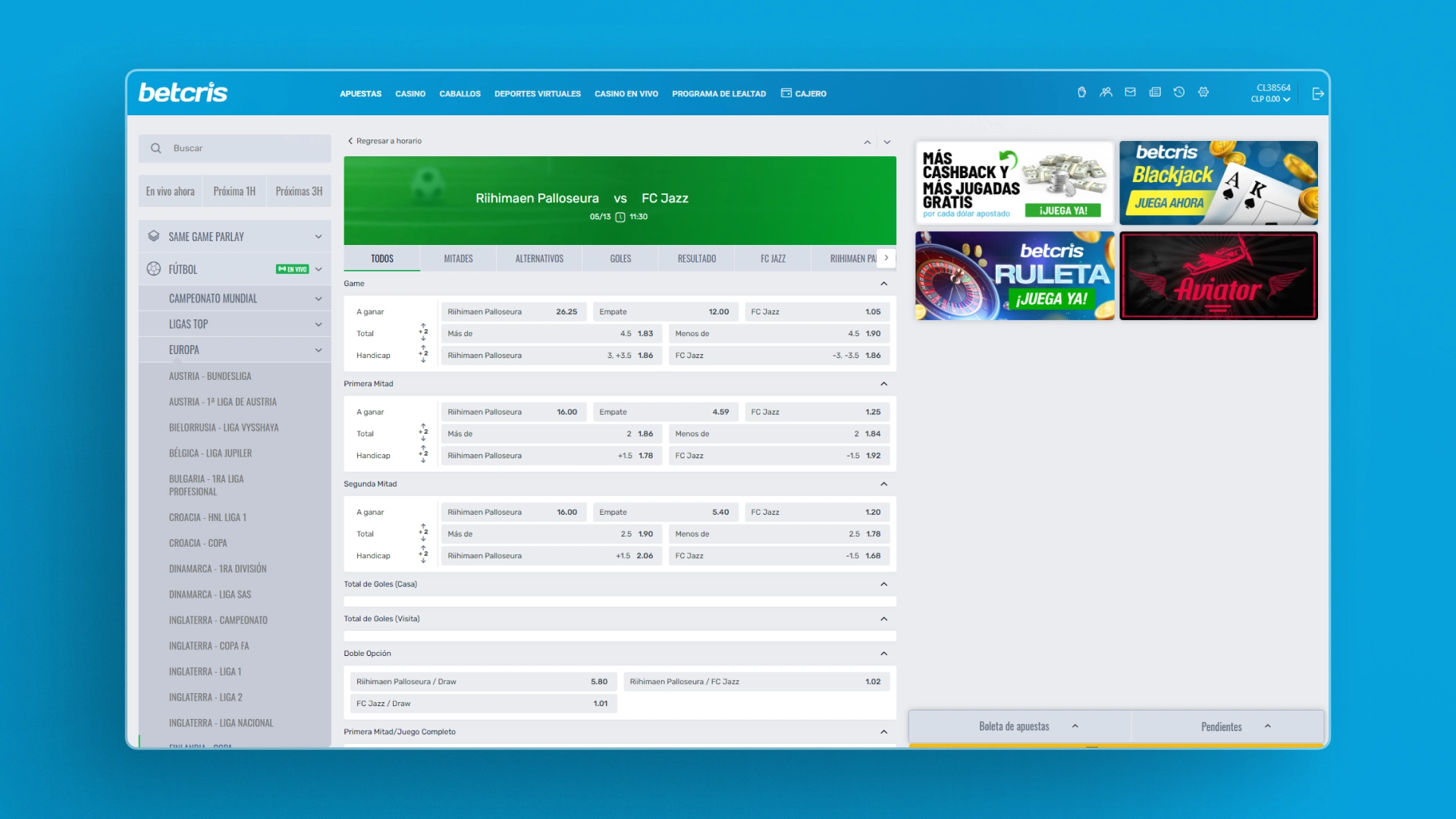This screenshot has height=819, width=1456.
Task: Click back arrow Regresar a horario
Action: 350,141
